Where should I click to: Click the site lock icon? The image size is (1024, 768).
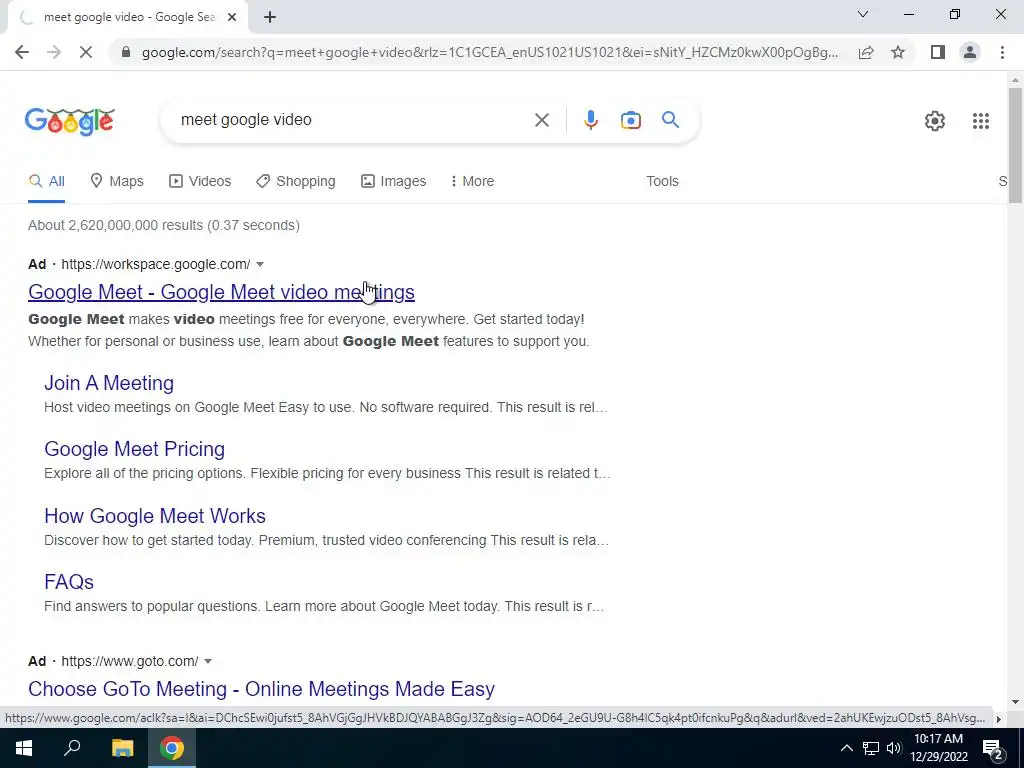click(126, 52)
